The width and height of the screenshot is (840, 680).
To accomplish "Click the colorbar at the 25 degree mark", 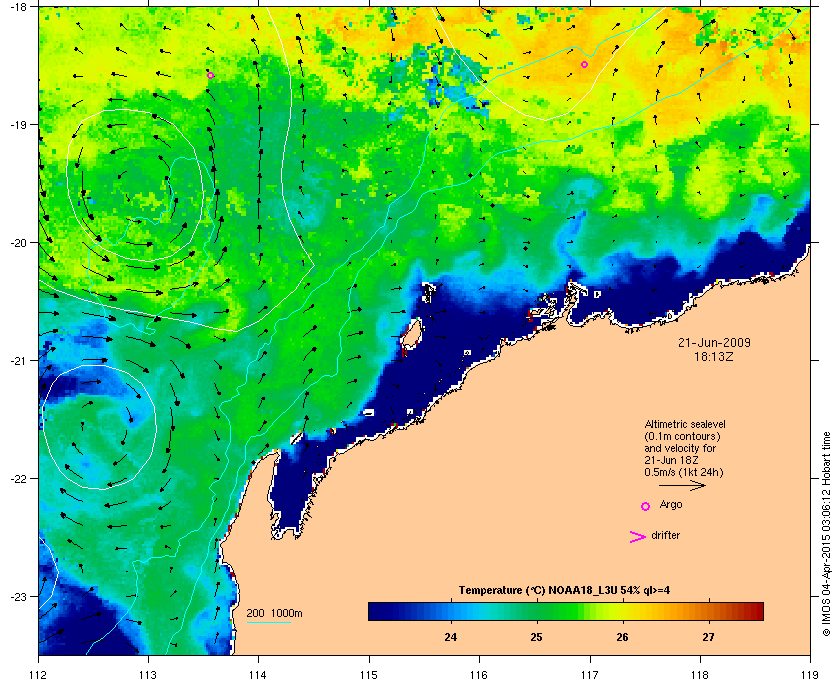I will (536, 612).
